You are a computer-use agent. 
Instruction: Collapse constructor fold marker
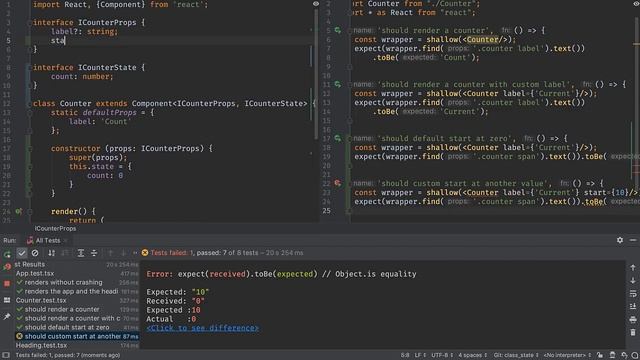click(29, 149)
